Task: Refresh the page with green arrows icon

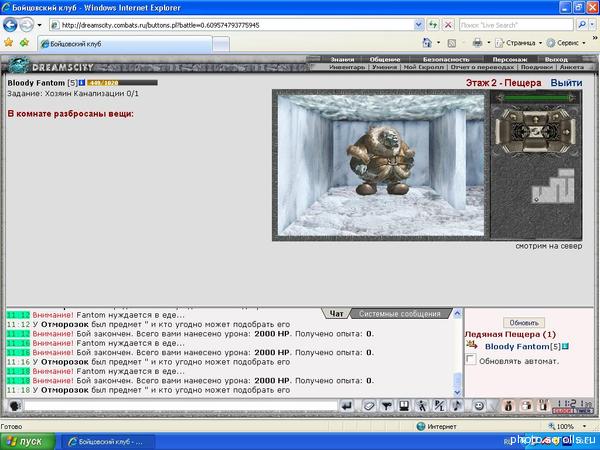Action: [433, 25]
